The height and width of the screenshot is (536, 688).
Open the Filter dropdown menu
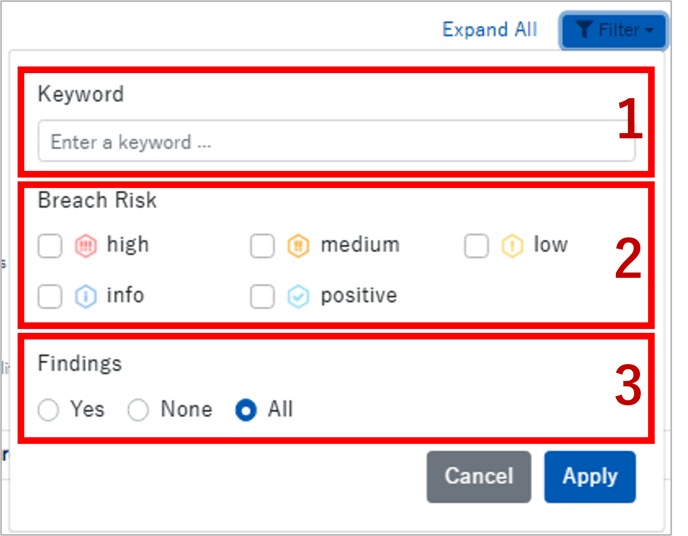613,31
